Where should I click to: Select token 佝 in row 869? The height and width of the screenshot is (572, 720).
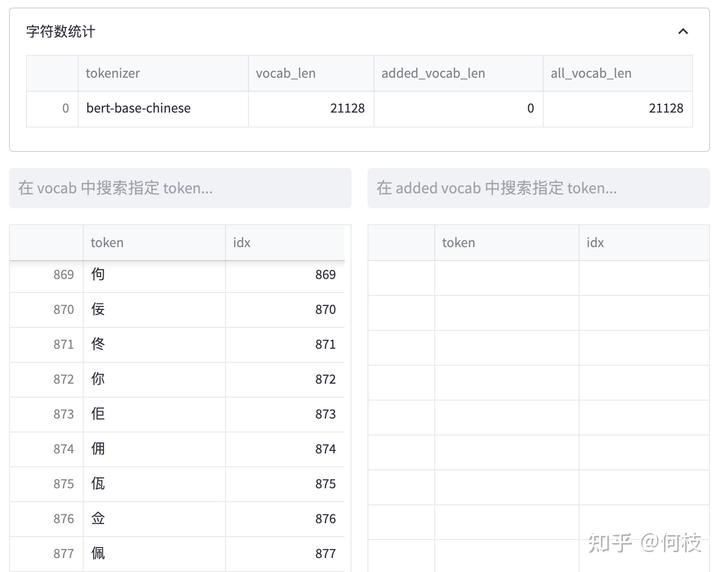click(x=154, y=275)
